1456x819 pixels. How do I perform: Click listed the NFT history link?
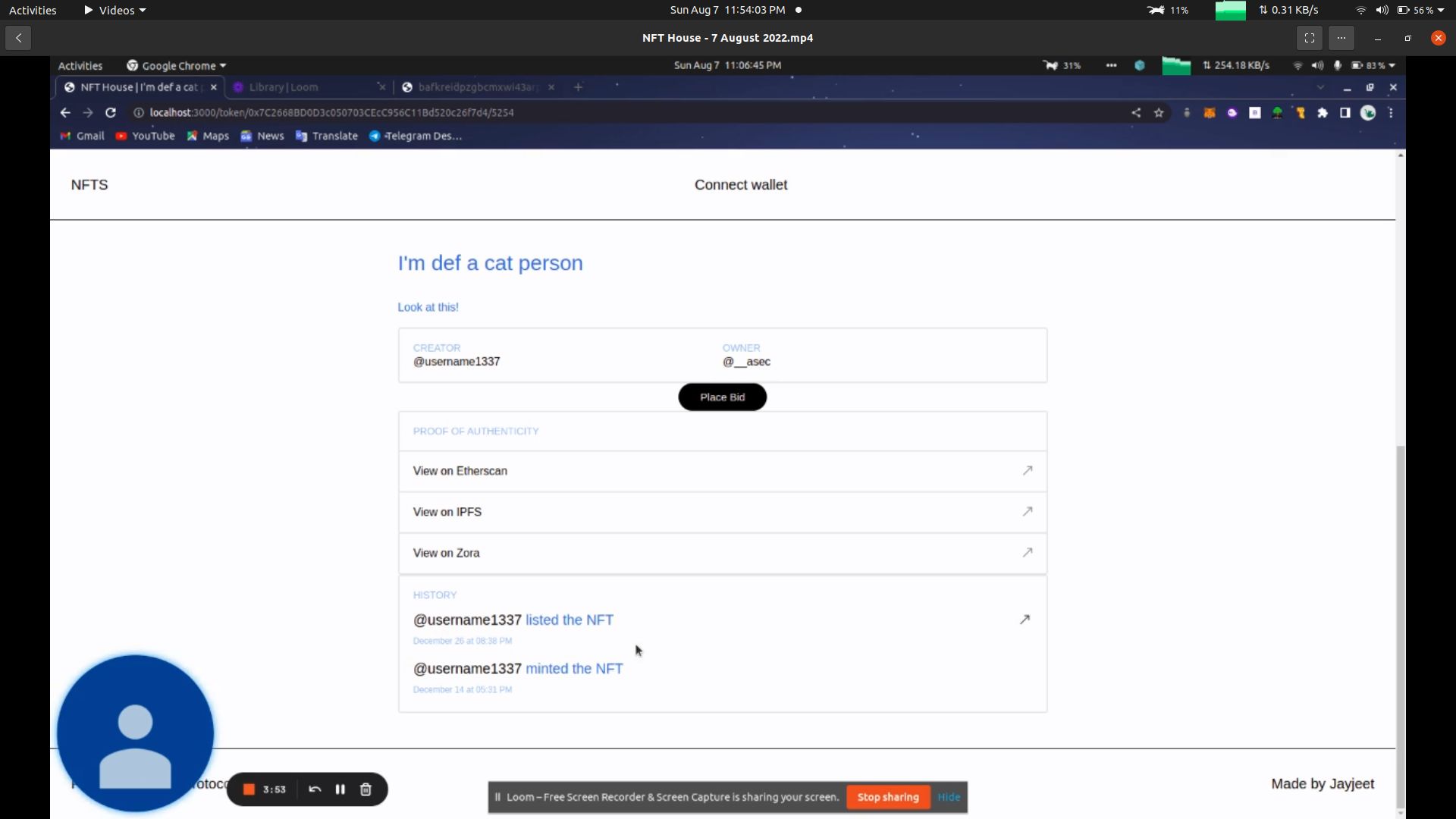click(x=569, y=620)
